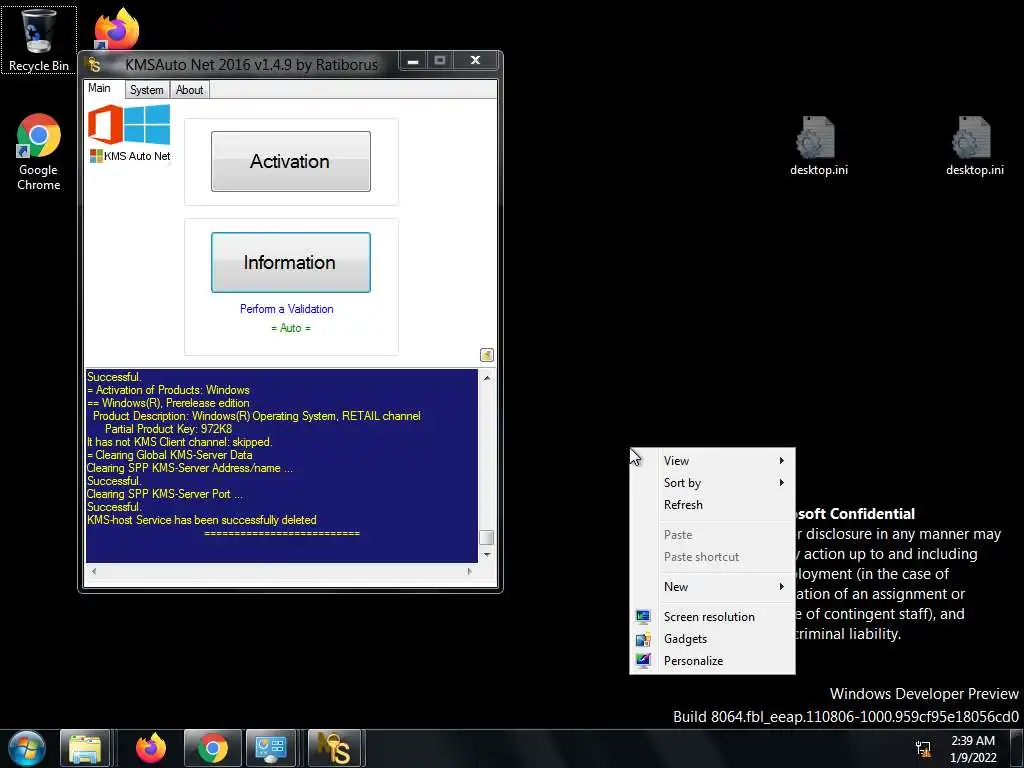Click the KMSAuto title bar app icon
1024x768 pixels.
point(95,64)
